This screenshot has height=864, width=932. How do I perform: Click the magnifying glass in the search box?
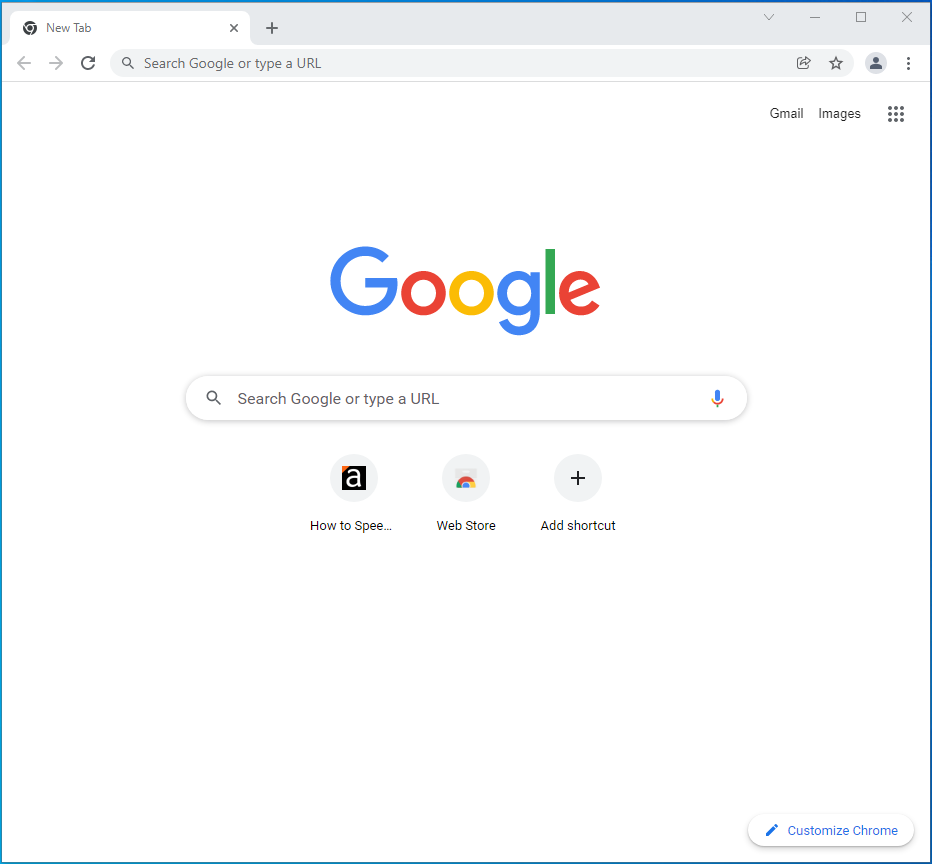[x=214, y=398]
